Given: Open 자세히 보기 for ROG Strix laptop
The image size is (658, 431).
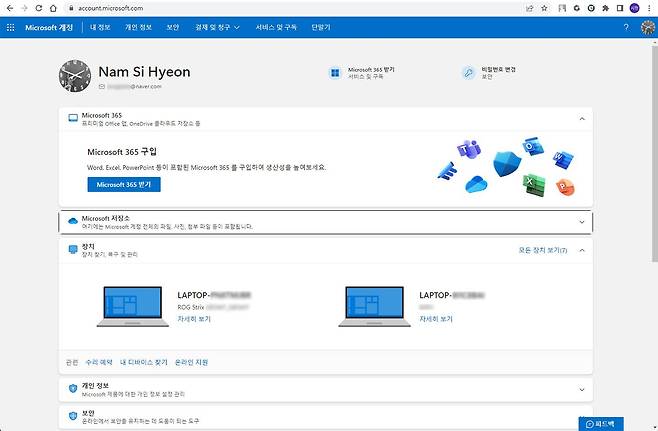Looking at the screenshot, I should click(194, 319).
